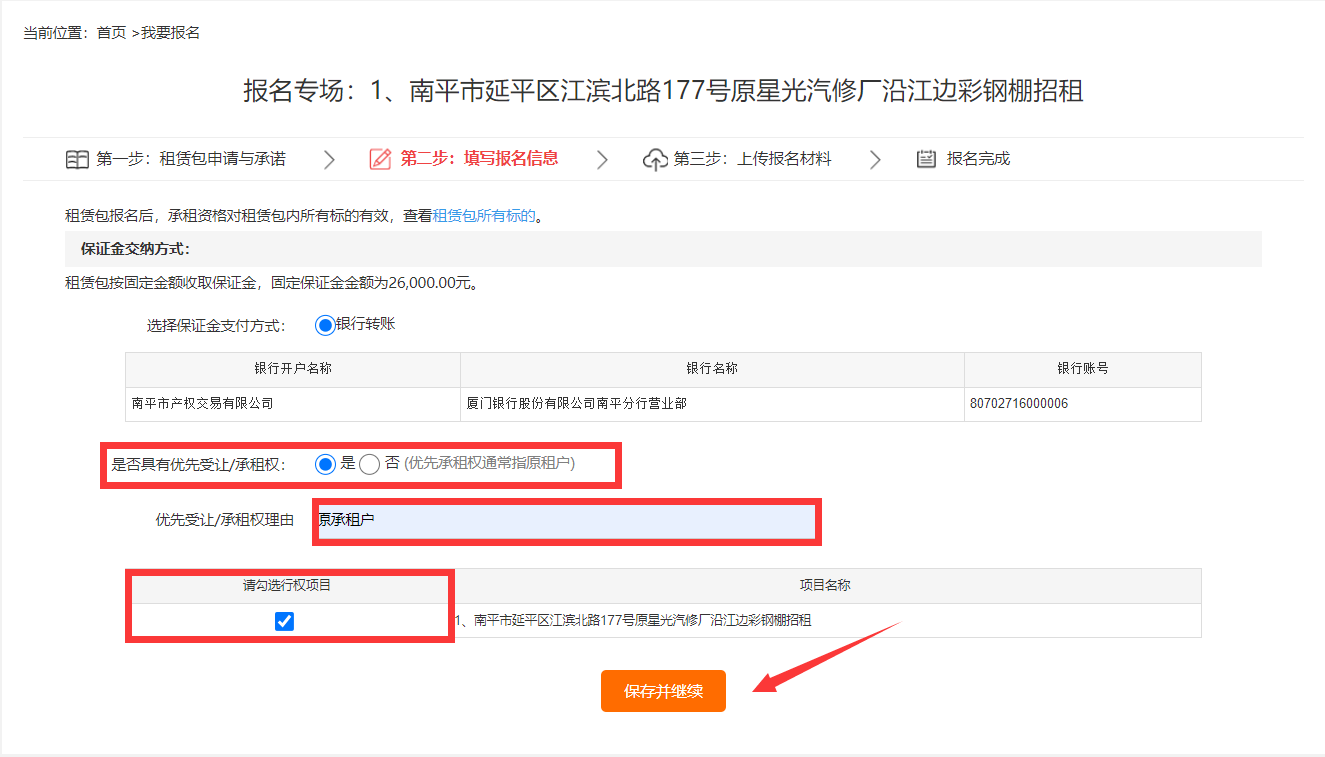Click the cloud upload icon for 第三步
Image resolution: width=1325 pixels, height=757 pixels.
655,157
